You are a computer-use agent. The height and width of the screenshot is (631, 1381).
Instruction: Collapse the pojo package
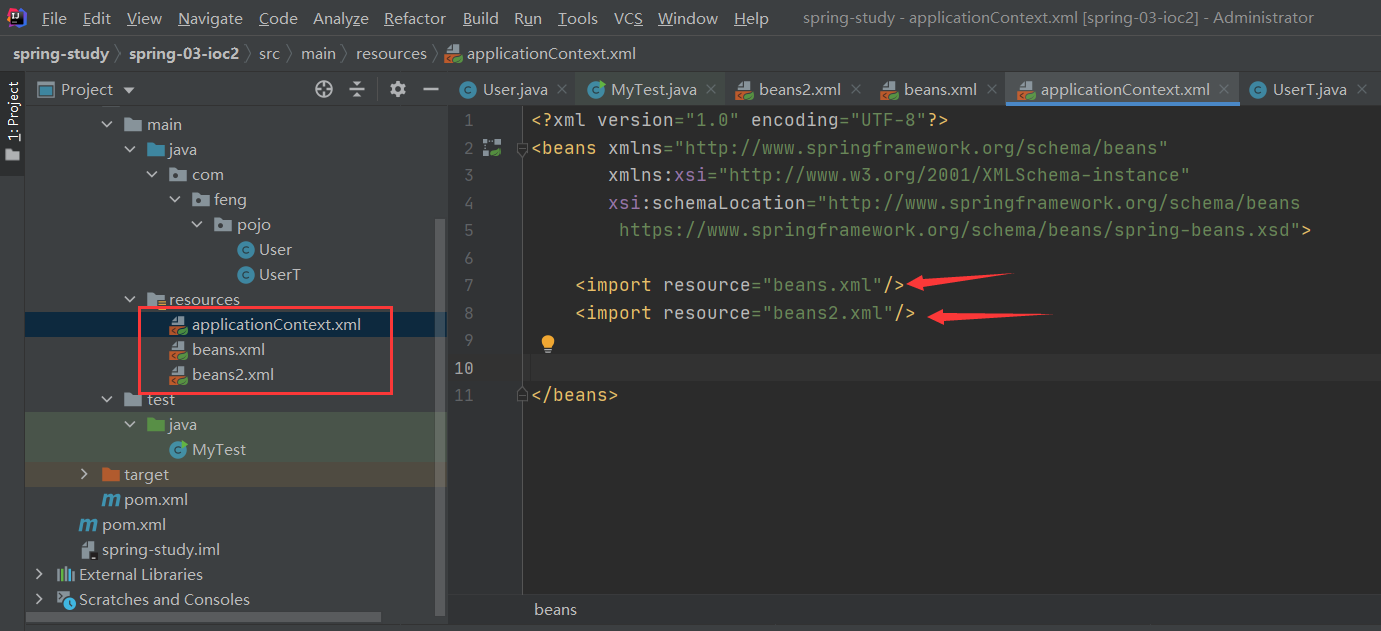click(198, 224)
